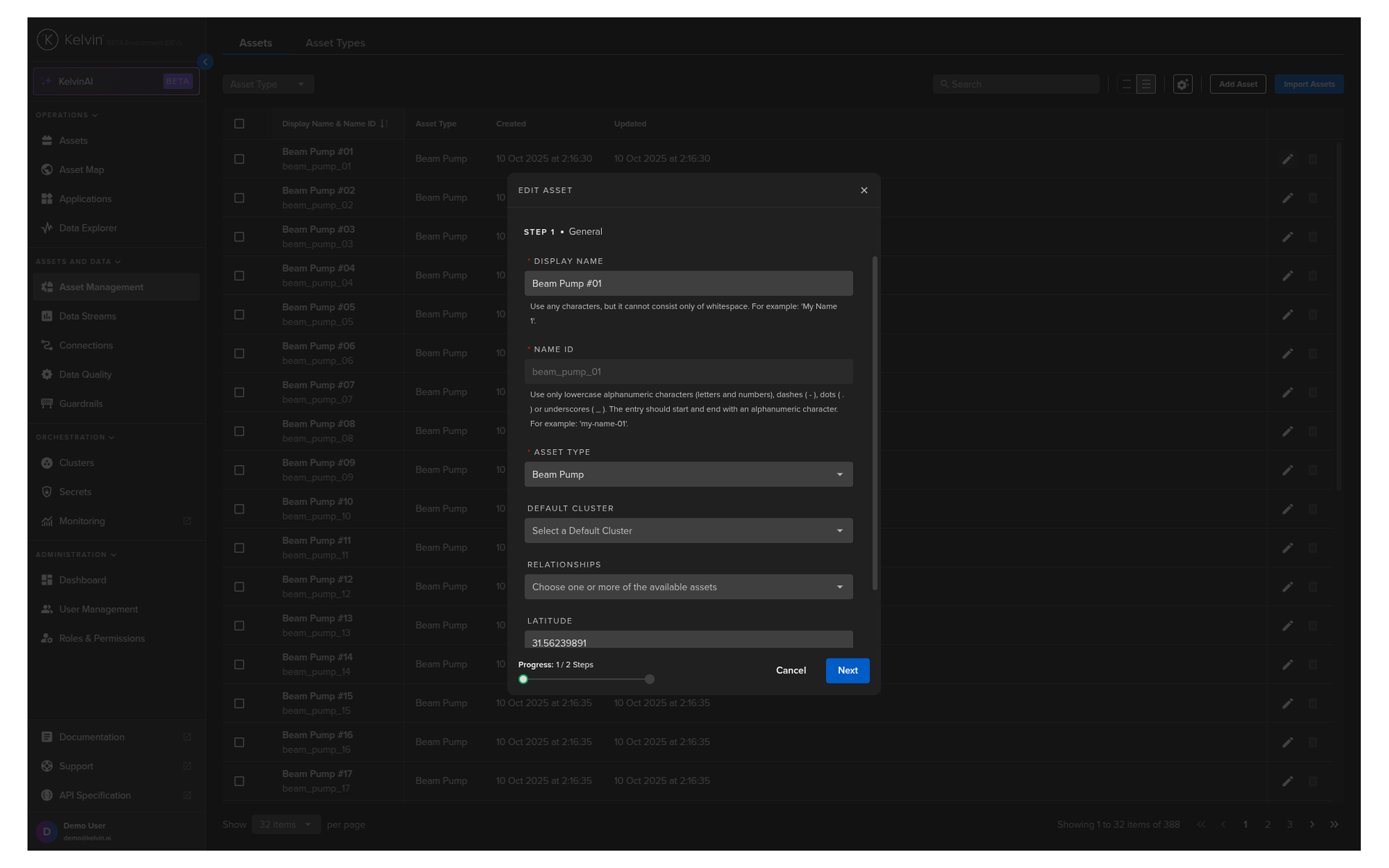Image resolution: width=1389 pixels, height=868 pixels.
Task: Click the step 2 progress marker dot
Action: tap(650, 679)
